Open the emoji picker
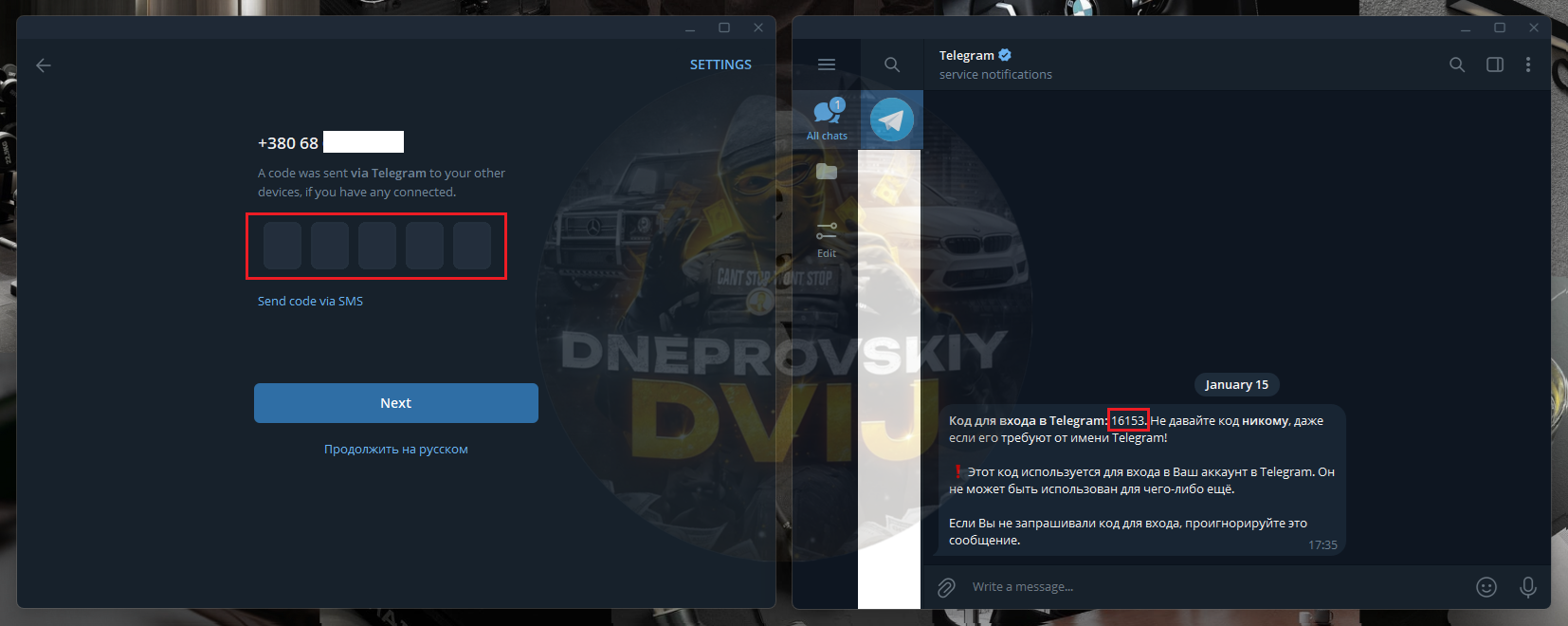 1486,587
